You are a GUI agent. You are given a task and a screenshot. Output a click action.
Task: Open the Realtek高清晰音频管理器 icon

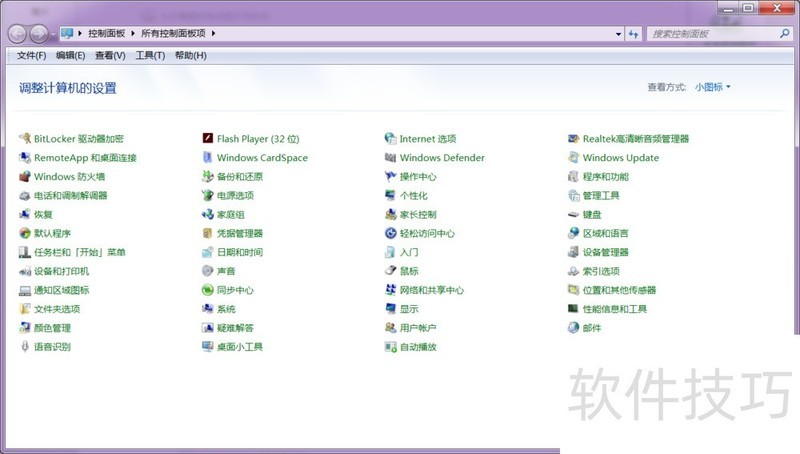(x=573, y=138)
